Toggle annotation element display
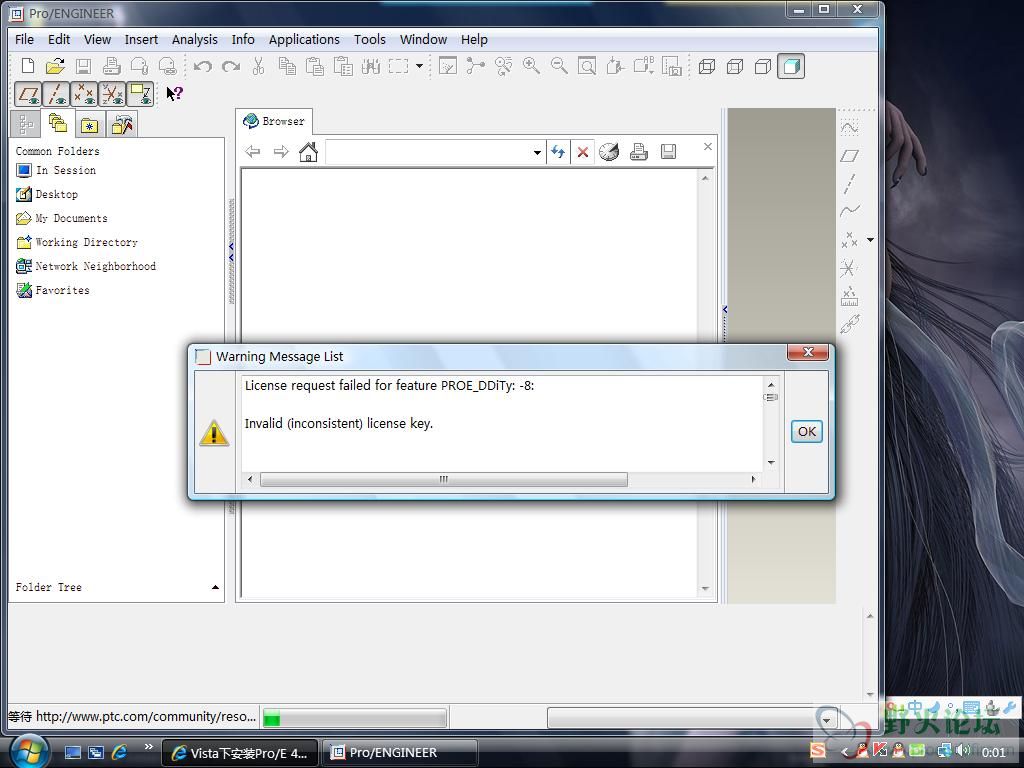 (140, 95)
